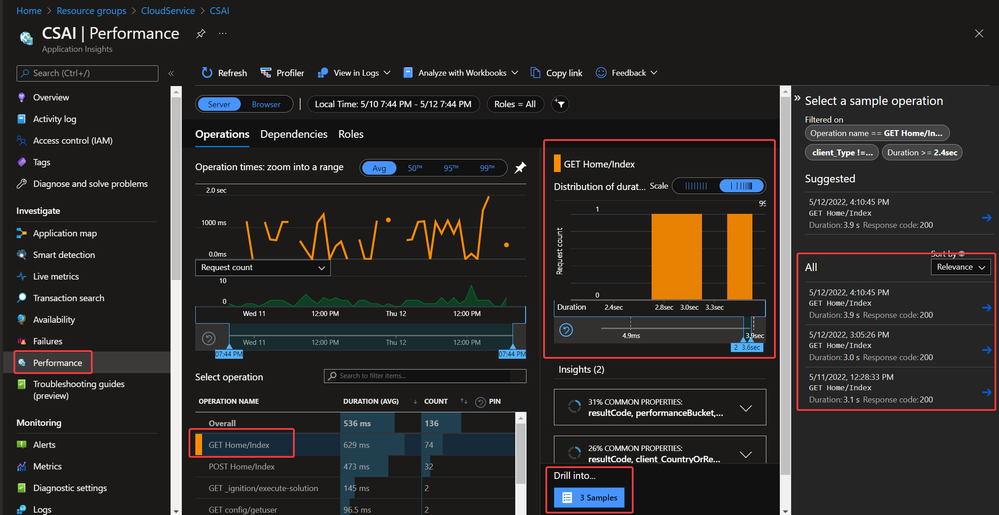
Task: Collapse the sample operation panel
Action: click(796, 98)
